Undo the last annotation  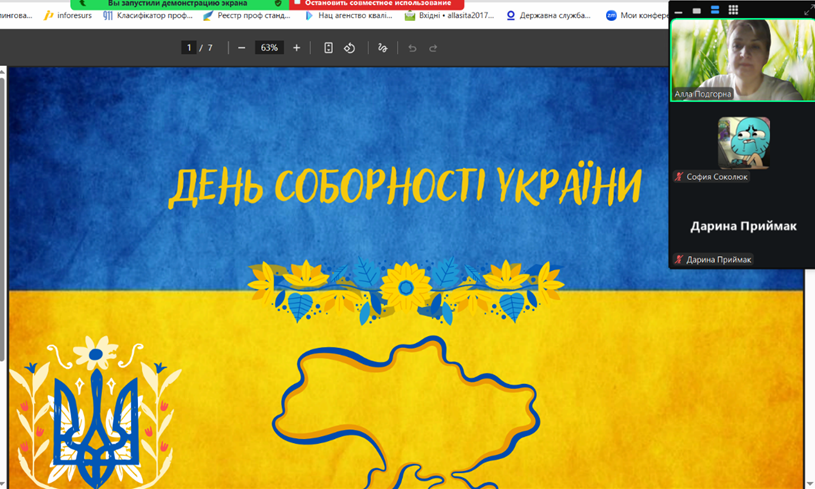[412, 48]
